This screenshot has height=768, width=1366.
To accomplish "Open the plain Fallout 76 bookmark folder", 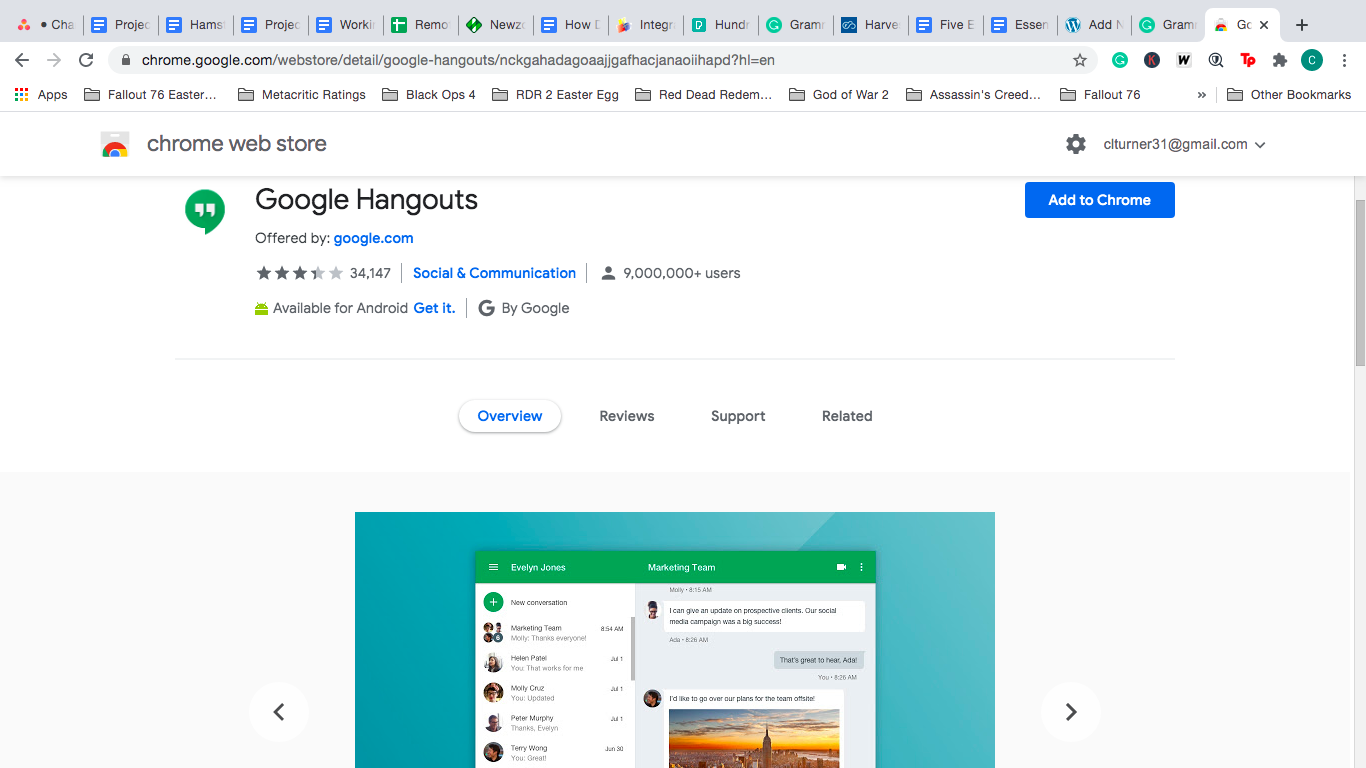I will [1100, 95].
